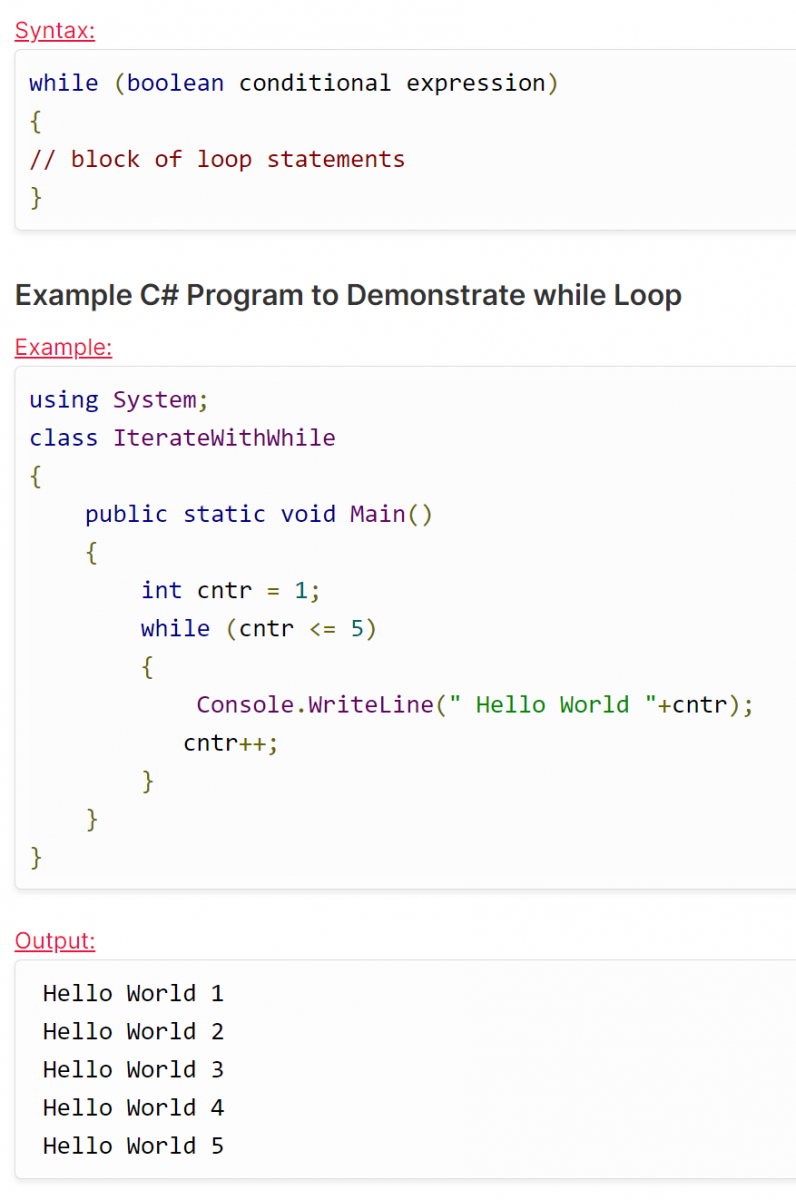Click output line "Hello World 5"
The image size is (796, 1200).
pos(133,1145)
